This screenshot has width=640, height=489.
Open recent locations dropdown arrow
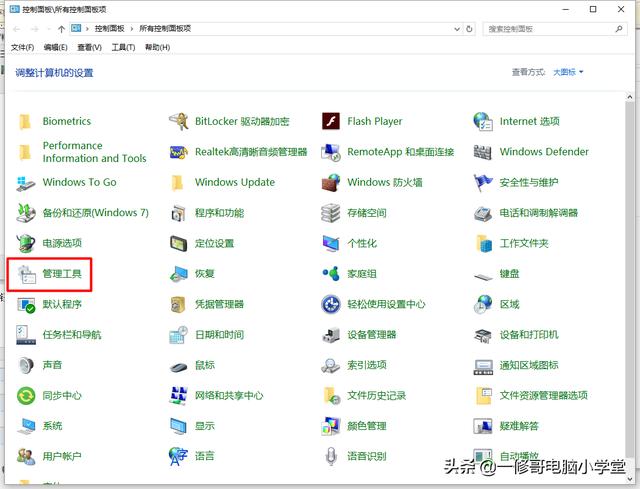49,29
